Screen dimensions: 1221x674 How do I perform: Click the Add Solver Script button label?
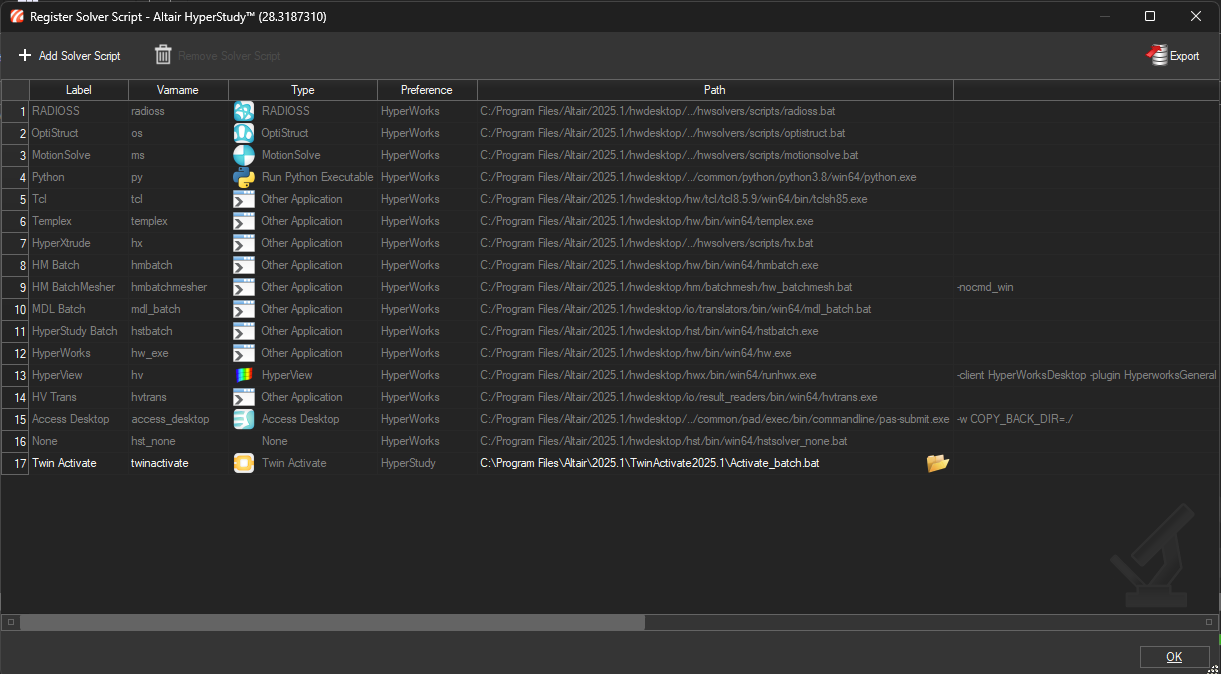[x=79, y=56]
